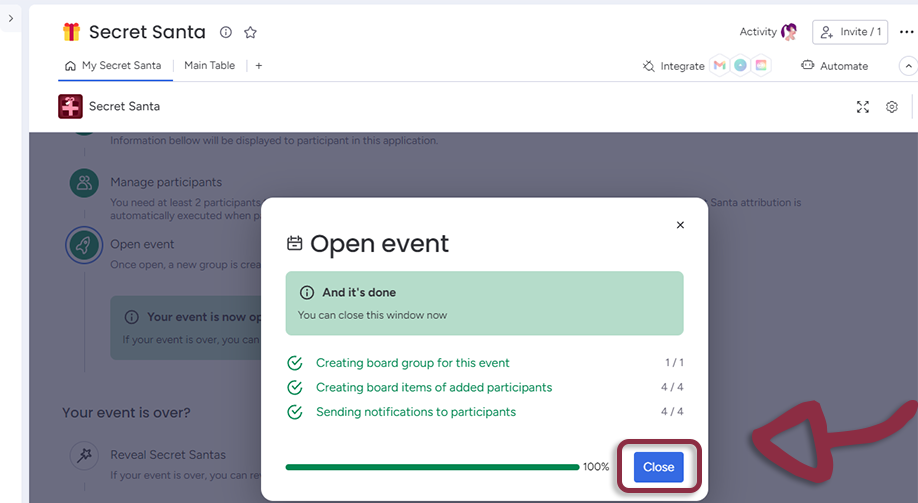Collapse the board header with the chevron
Screen dimensions: 918x503
(x=908, y=66)
